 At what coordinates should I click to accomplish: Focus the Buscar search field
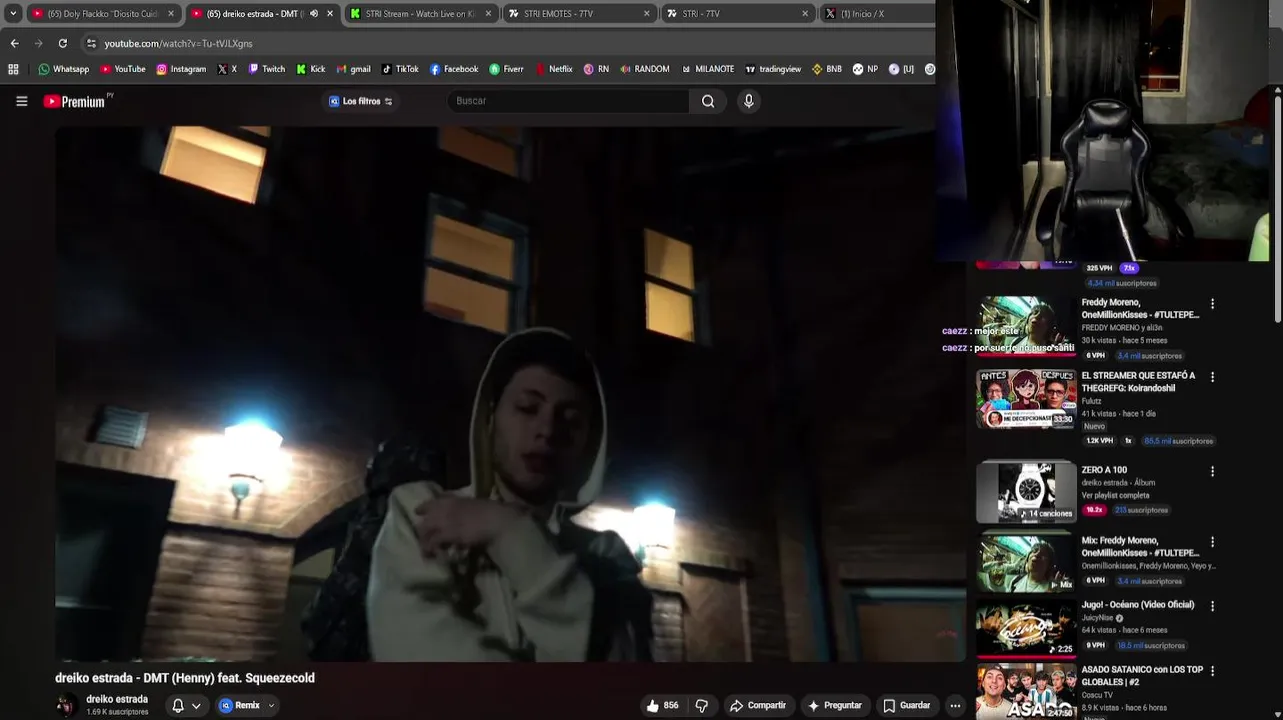[568, 101]
